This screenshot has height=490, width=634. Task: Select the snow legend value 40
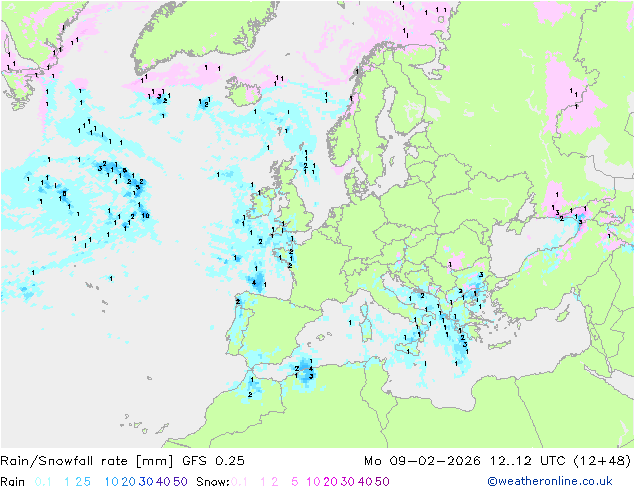(365, 482)
